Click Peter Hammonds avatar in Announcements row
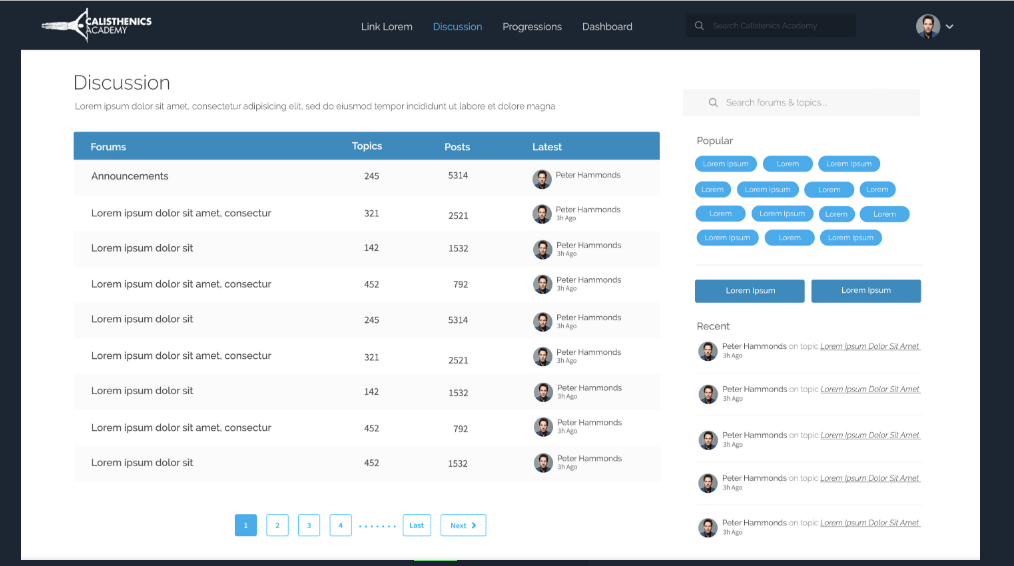Viewport: 1014px width, 566px height. click(x=542, y=179)
